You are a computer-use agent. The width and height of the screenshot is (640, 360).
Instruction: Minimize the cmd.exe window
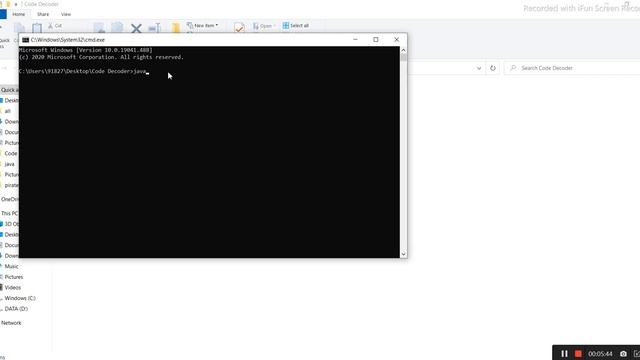(355, 40)
